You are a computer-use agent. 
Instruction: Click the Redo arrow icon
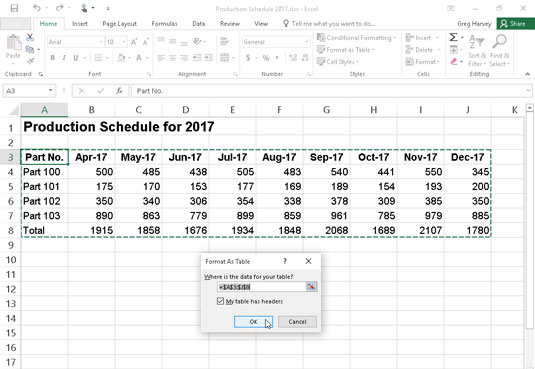[x=60, y=8]
